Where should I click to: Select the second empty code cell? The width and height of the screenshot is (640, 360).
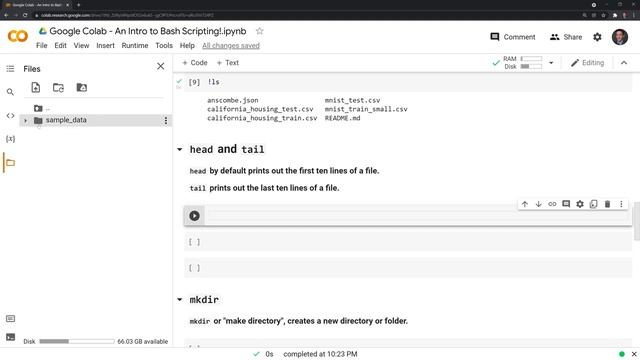click(x=408, y=242)
